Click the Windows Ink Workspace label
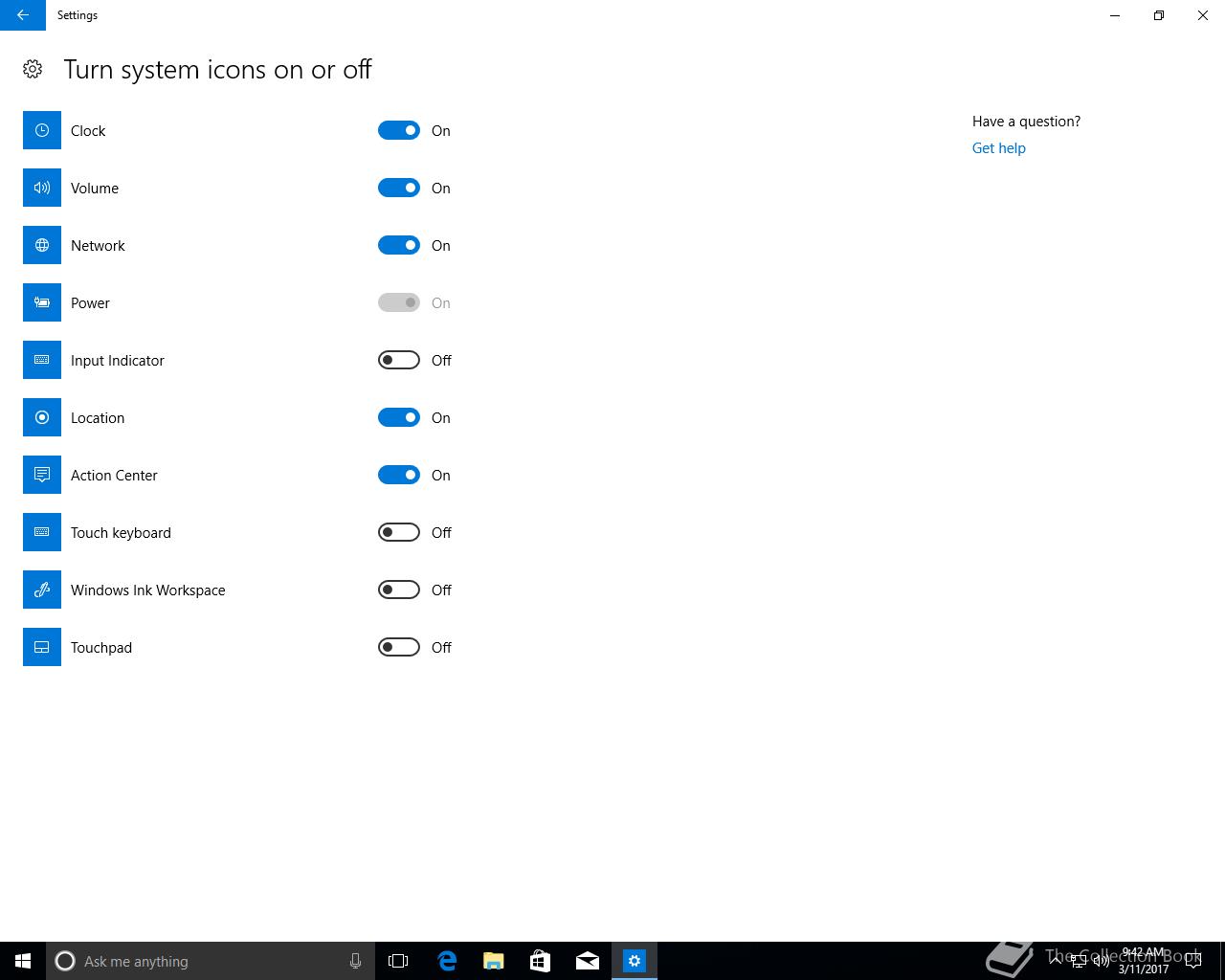The width and height of the screenshot is (1225, 980). 148,590
